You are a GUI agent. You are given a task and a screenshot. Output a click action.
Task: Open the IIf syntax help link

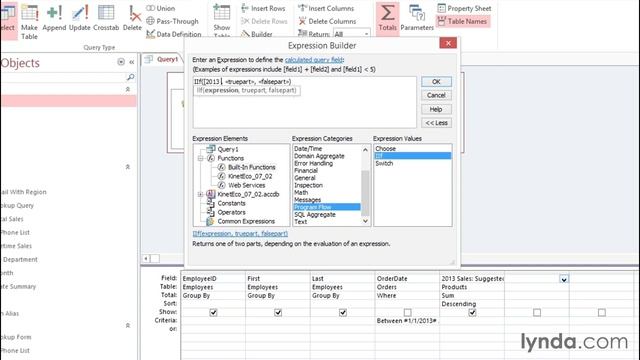tap(240, 233)
